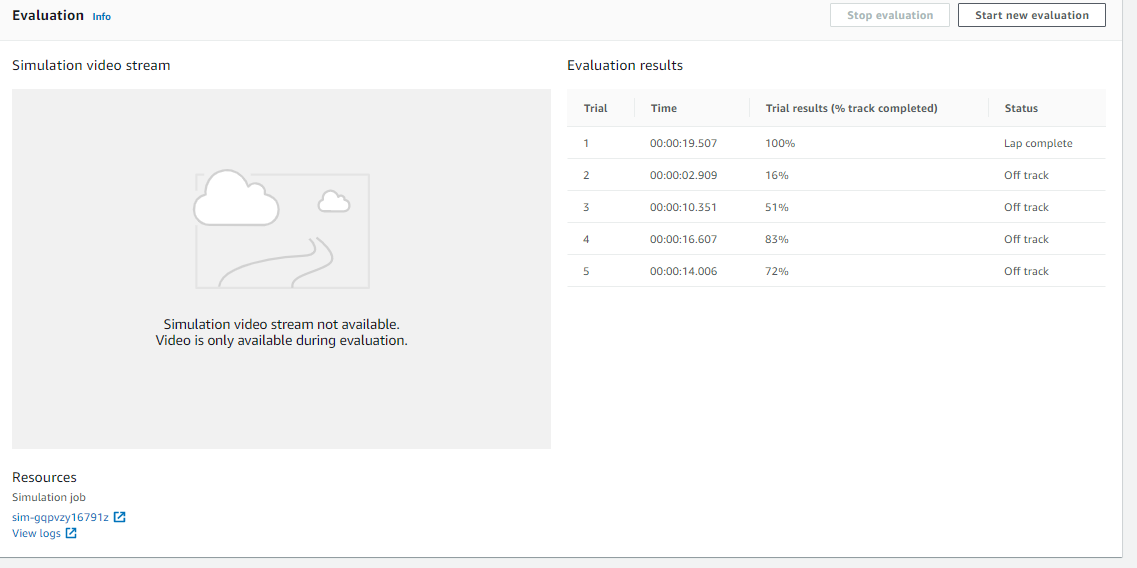Viewport: 1137px width, 568px height.
Task: Click the Off track status for 72% trial
Action: coord(1026,271)
